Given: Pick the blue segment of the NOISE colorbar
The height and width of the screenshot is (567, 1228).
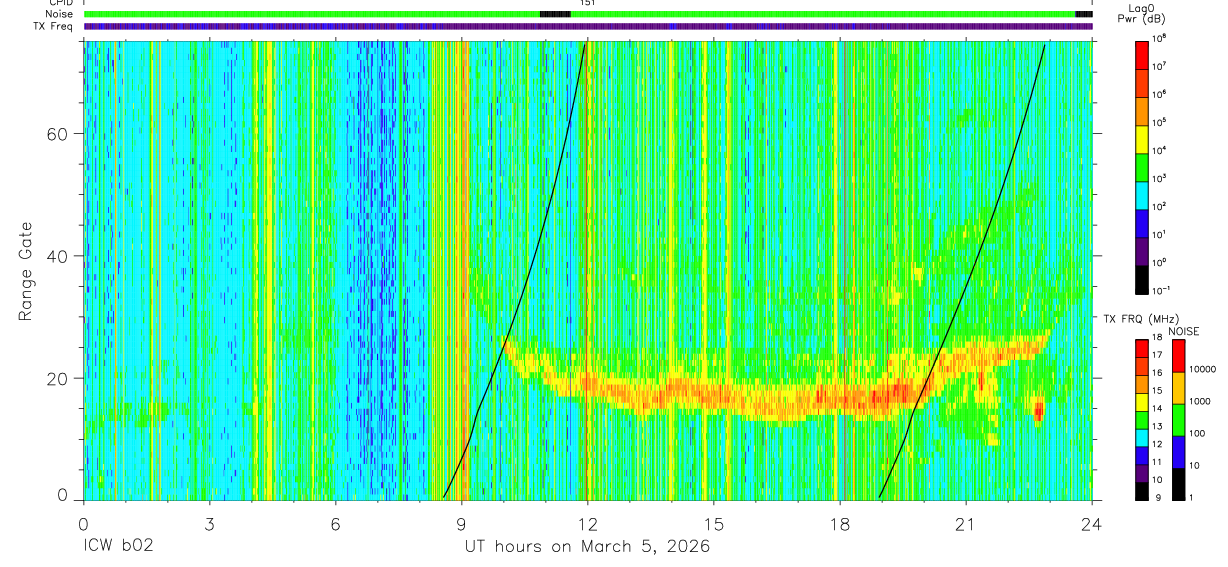Looking at the screenshot, I should point(1178,452).
